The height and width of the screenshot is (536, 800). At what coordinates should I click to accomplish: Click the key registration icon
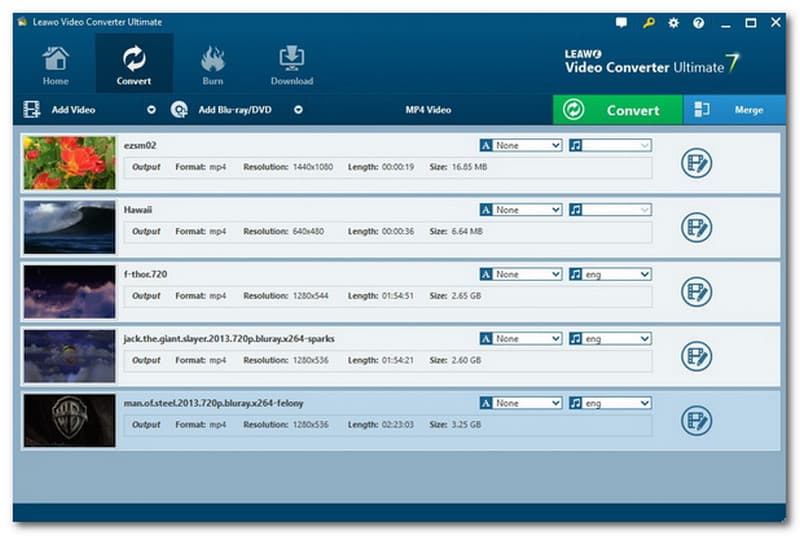click(648, 22)
